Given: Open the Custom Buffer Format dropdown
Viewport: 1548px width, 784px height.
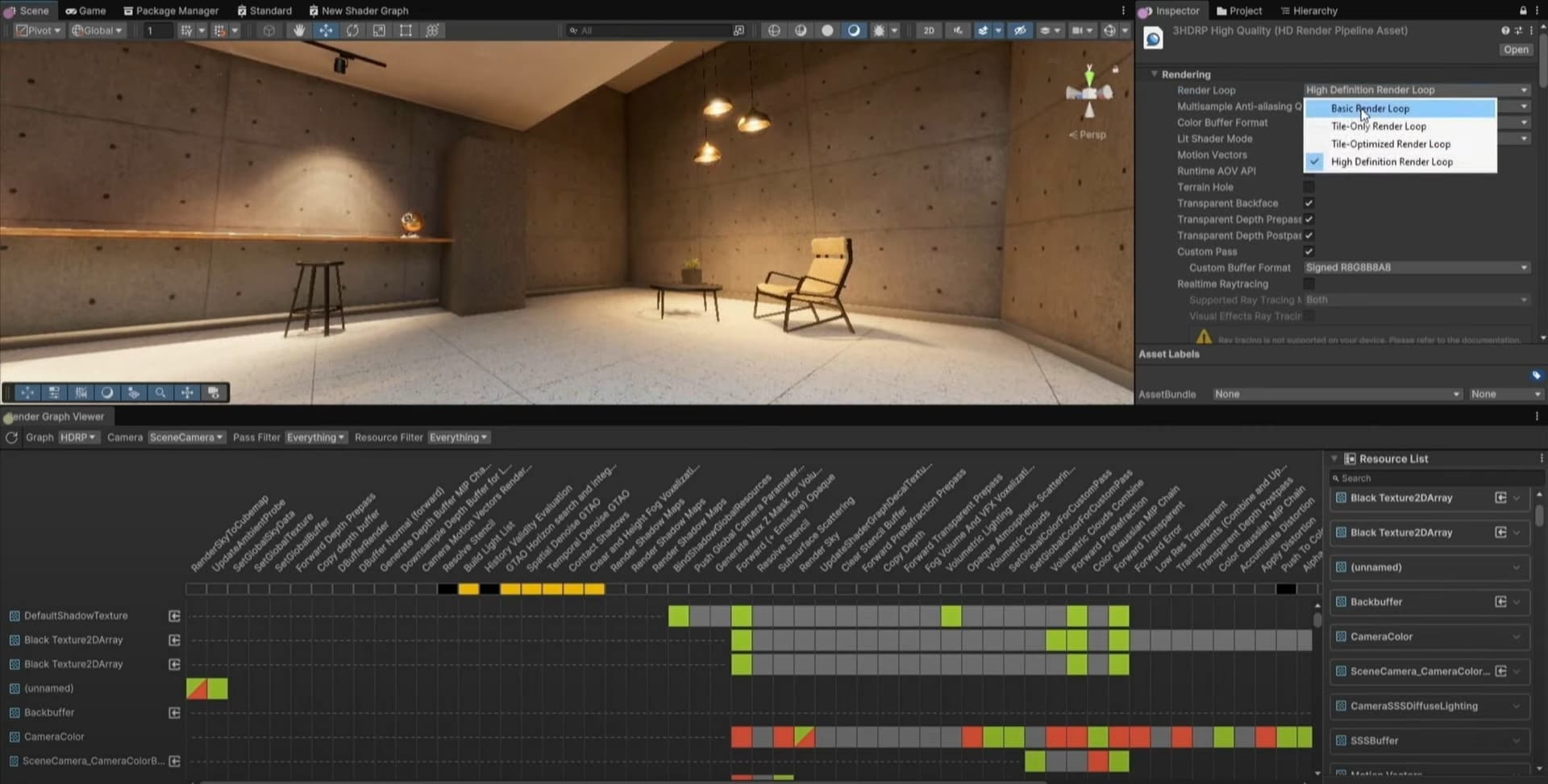Looking at the screenshot, I should coord(1417,268).
